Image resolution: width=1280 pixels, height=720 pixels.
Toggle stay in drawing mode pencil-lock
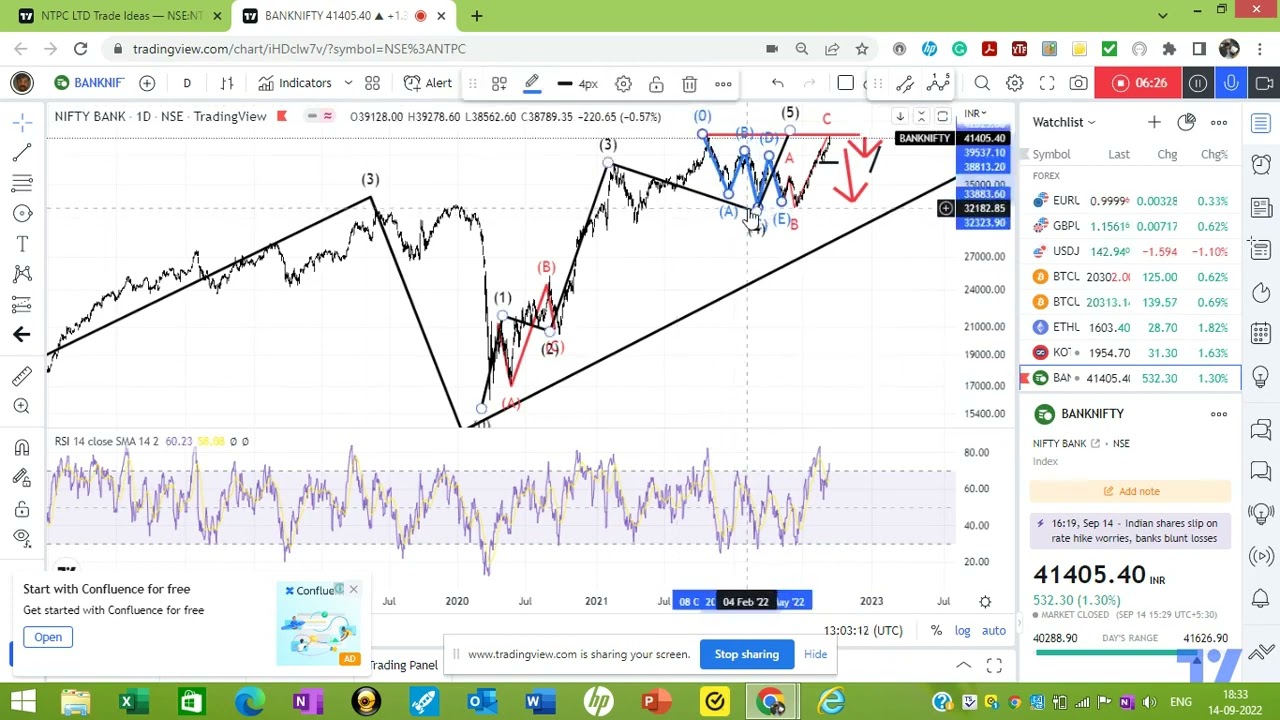pyautogui.click(x=22, y=478)
